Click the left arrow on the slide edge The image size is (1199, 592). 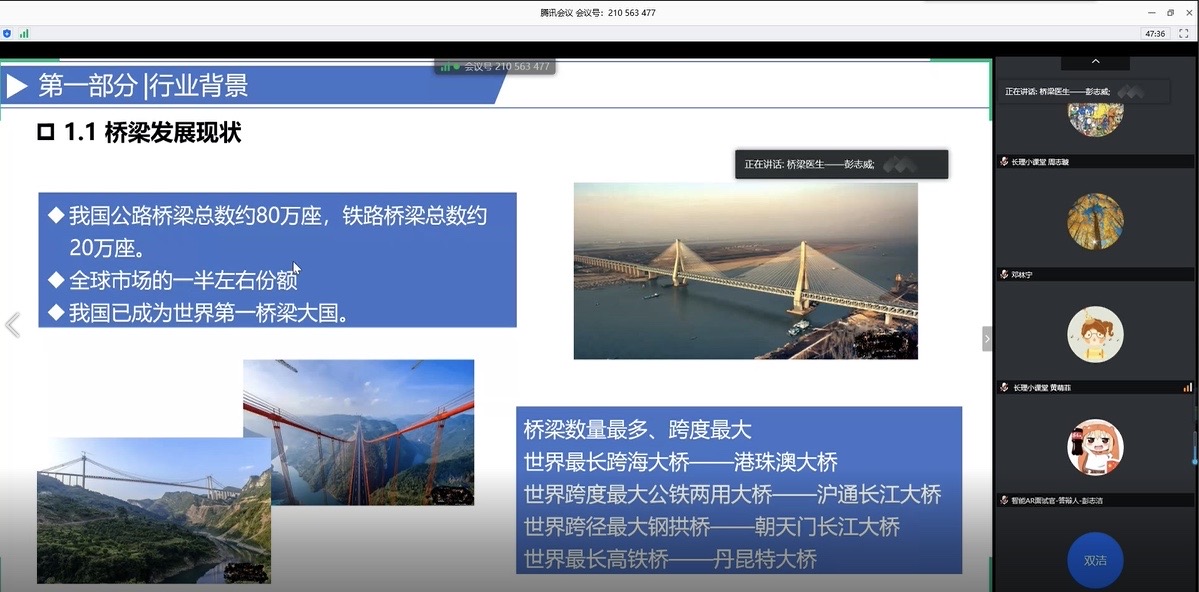12,325
